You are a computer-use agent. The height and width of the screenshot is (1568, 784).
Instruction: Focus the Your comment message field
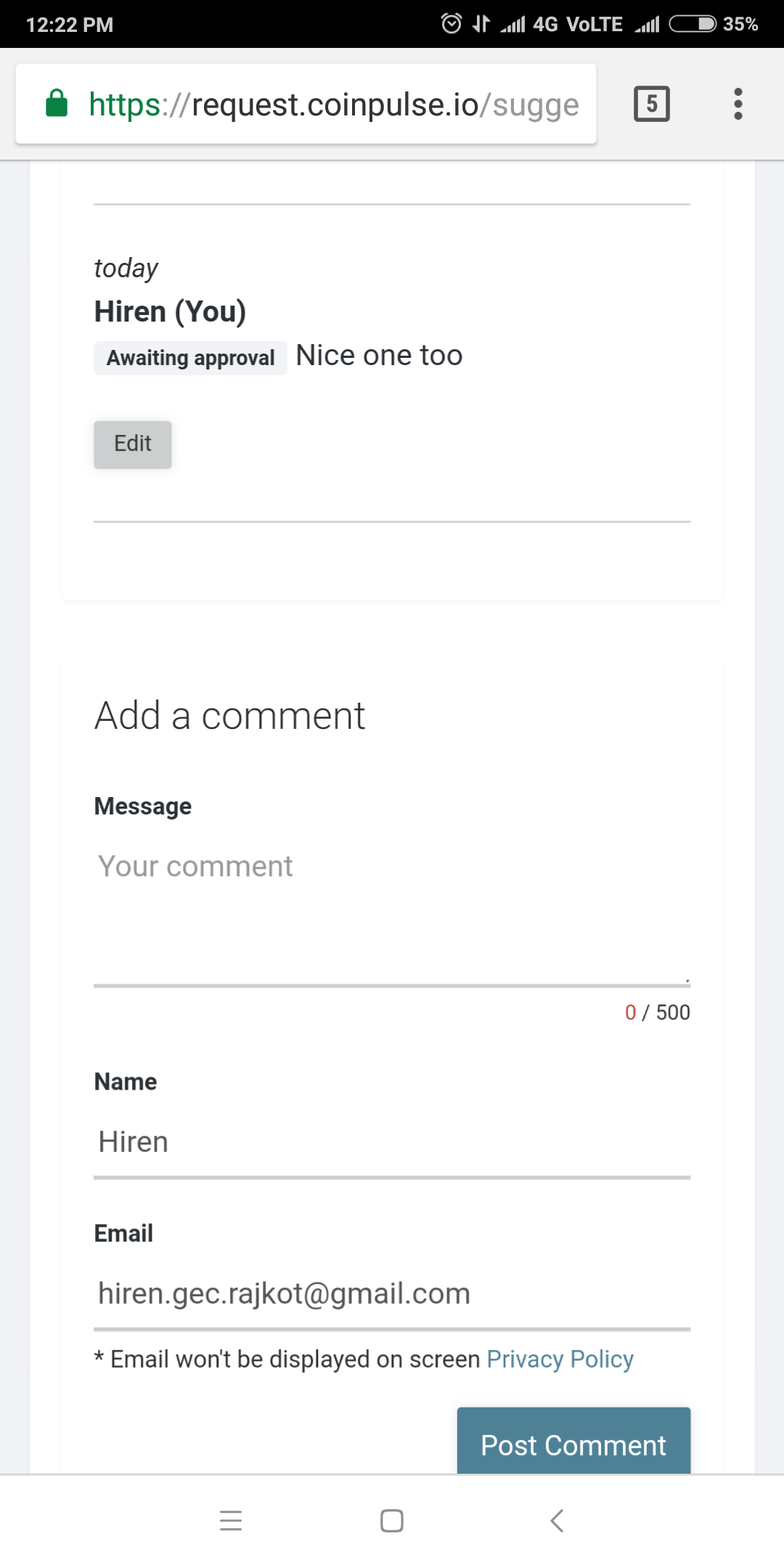click(x=392, y=913)
